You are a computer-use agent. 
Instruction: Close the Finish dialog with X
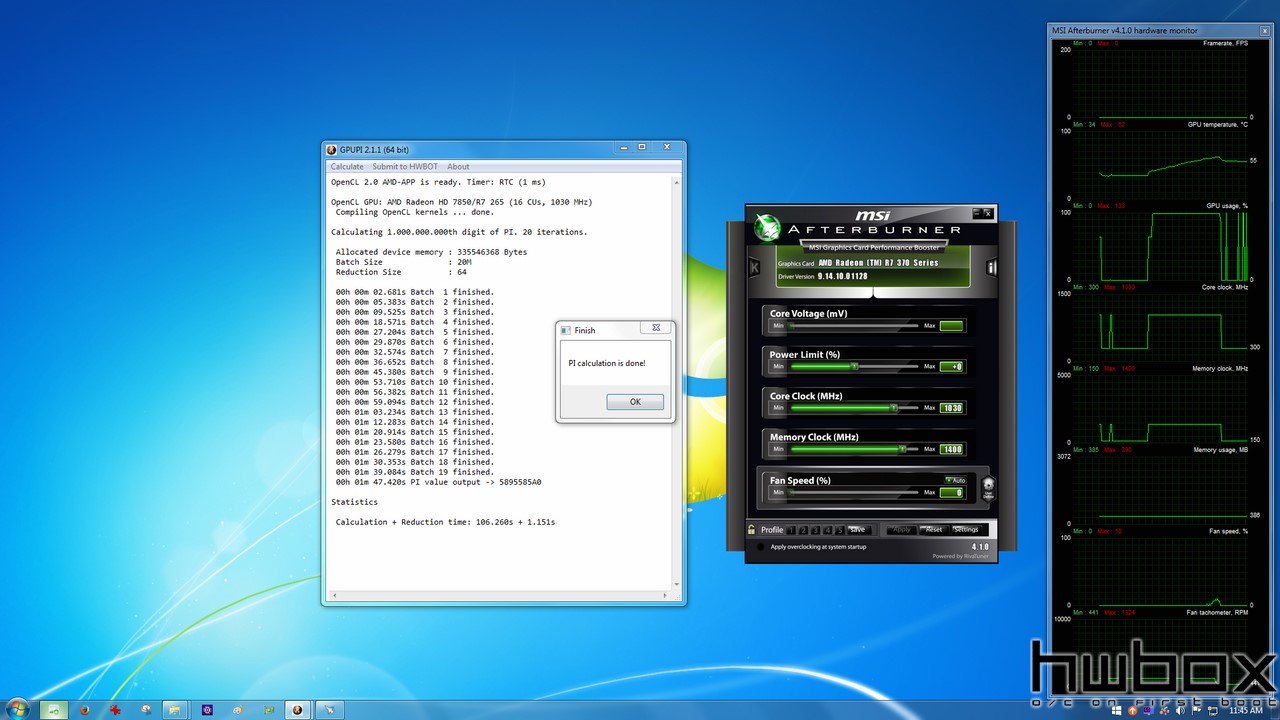656,328
